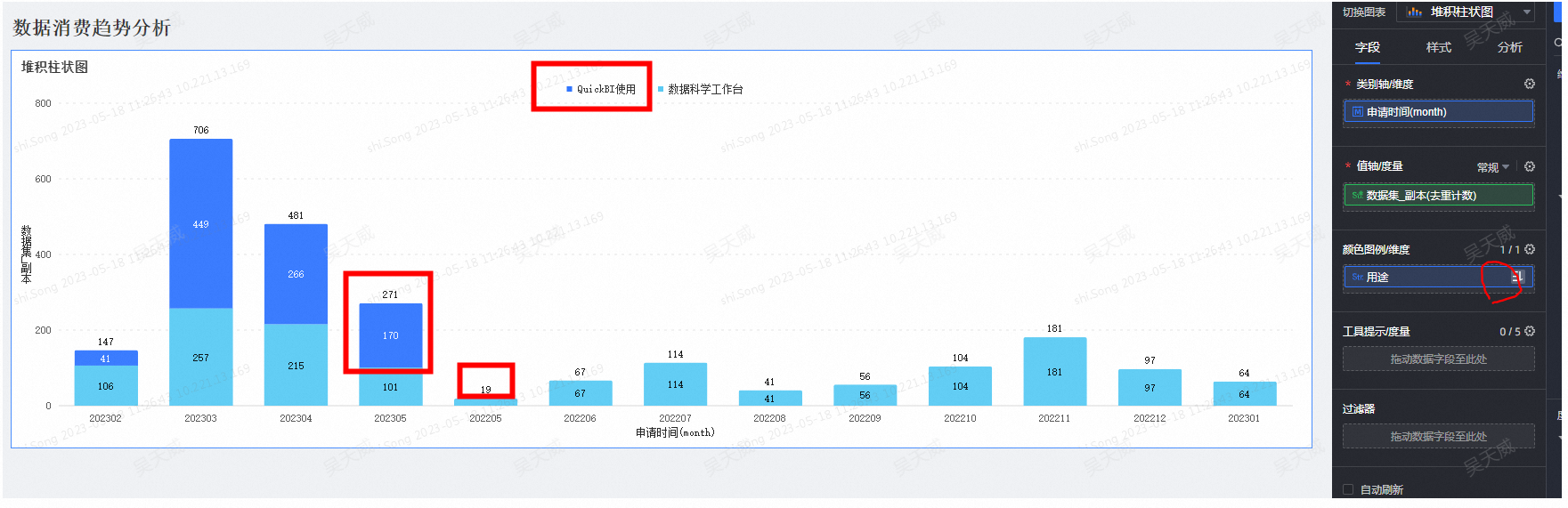Screen dimensions: 1568x508
Task: Click month type icon on 申请时间 field
Action: coord(1357,112)
